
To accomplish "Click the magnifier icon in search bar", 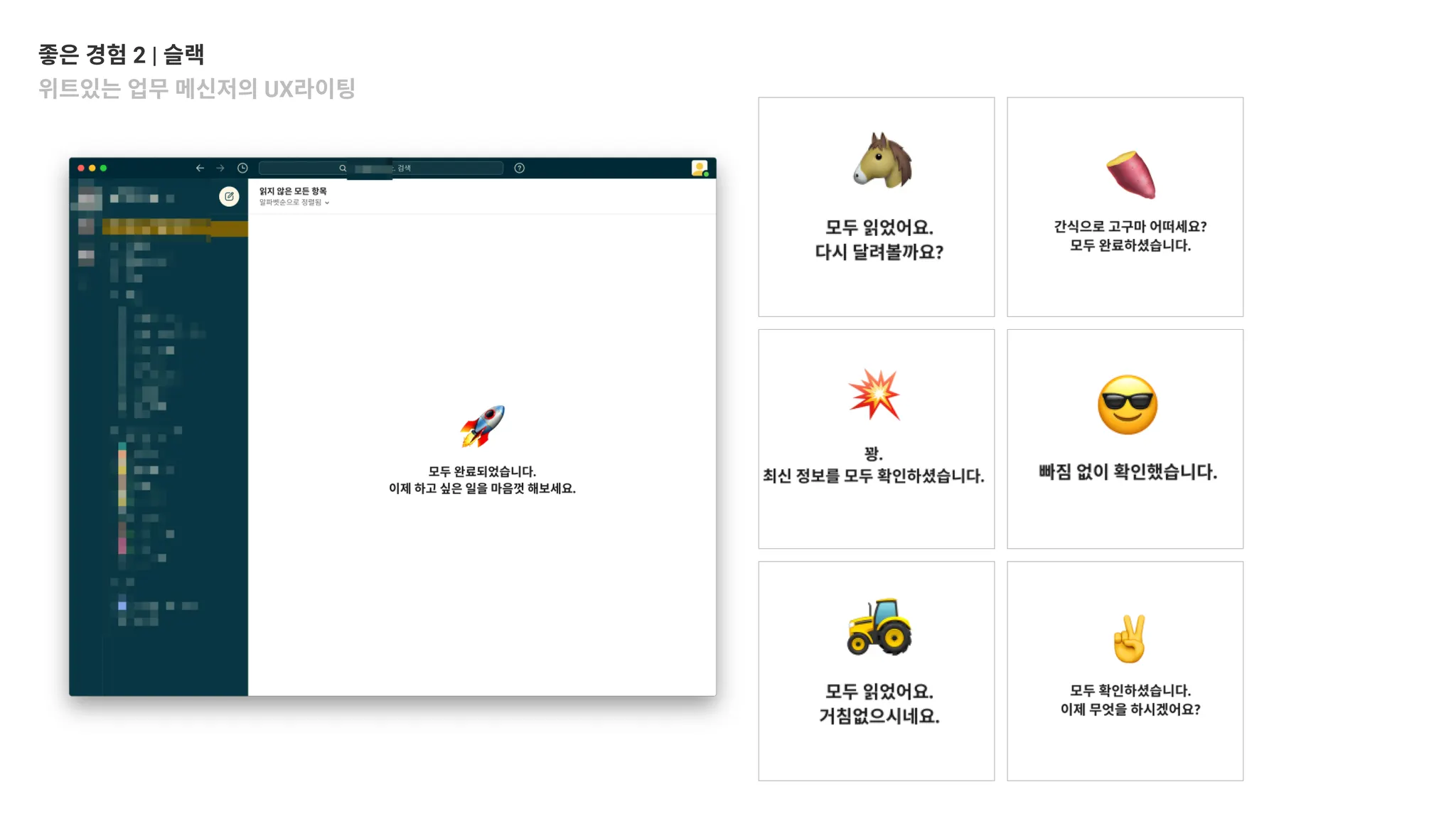I will pyautogui.click(x=343, y=168).
